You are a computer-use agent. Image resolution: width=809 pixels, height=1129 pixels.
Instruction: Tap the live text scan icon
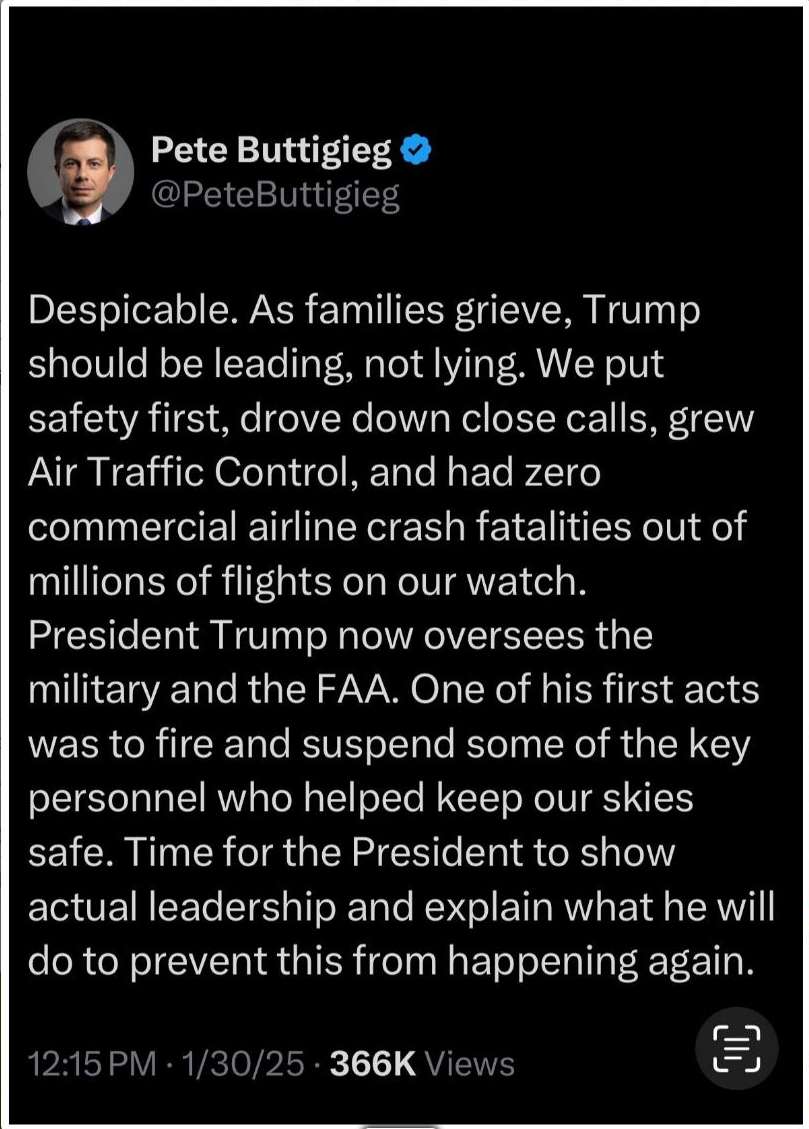[x=735, y=1048]
